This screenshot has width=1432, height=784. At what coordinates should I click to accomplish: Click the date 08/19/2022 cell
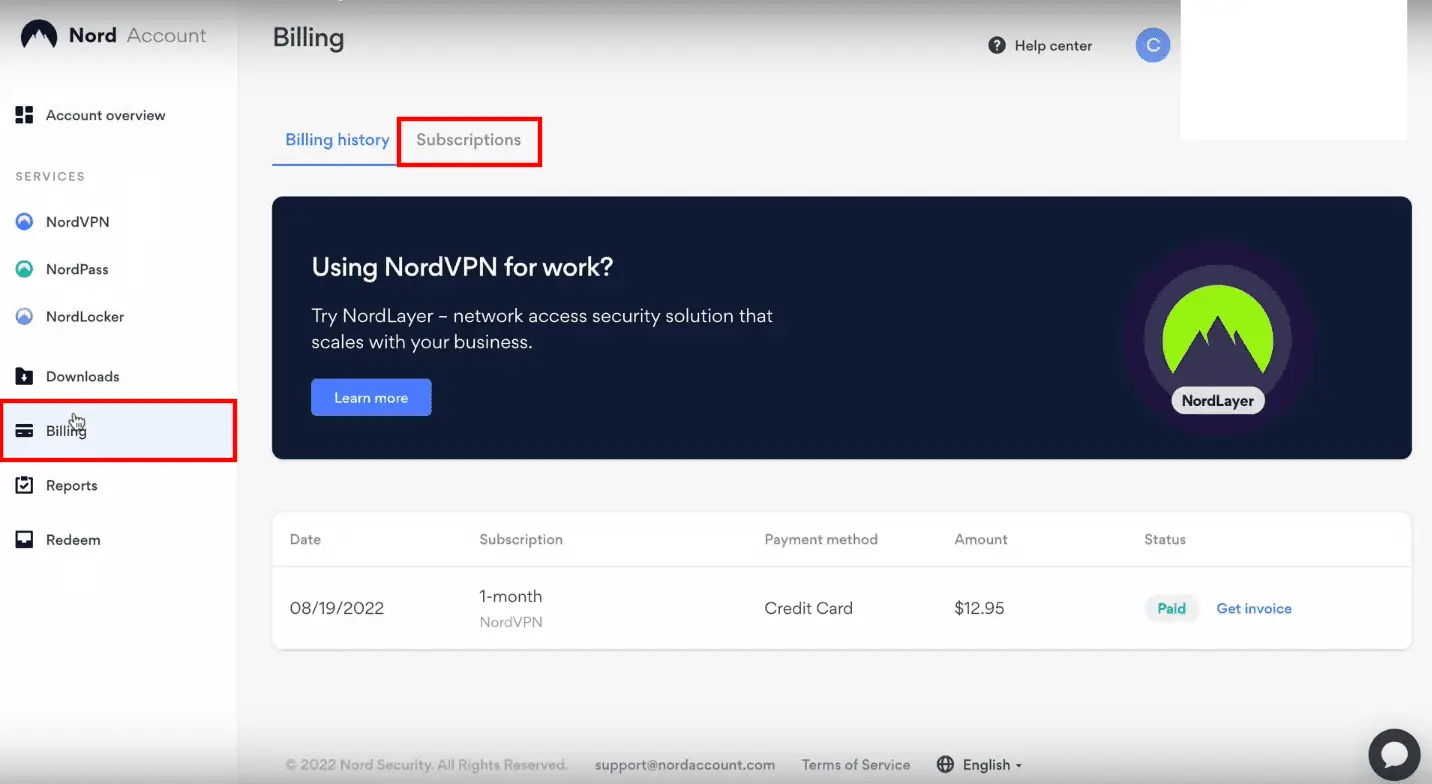pos(337,608)
